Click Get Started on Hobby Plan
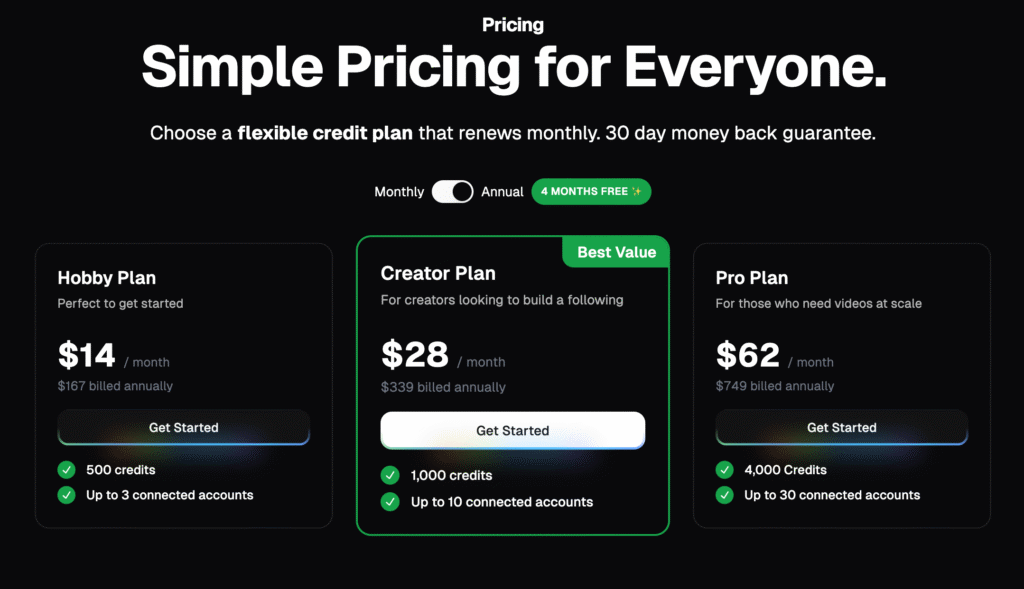1024x589 pixels. [x=184, y=428]
